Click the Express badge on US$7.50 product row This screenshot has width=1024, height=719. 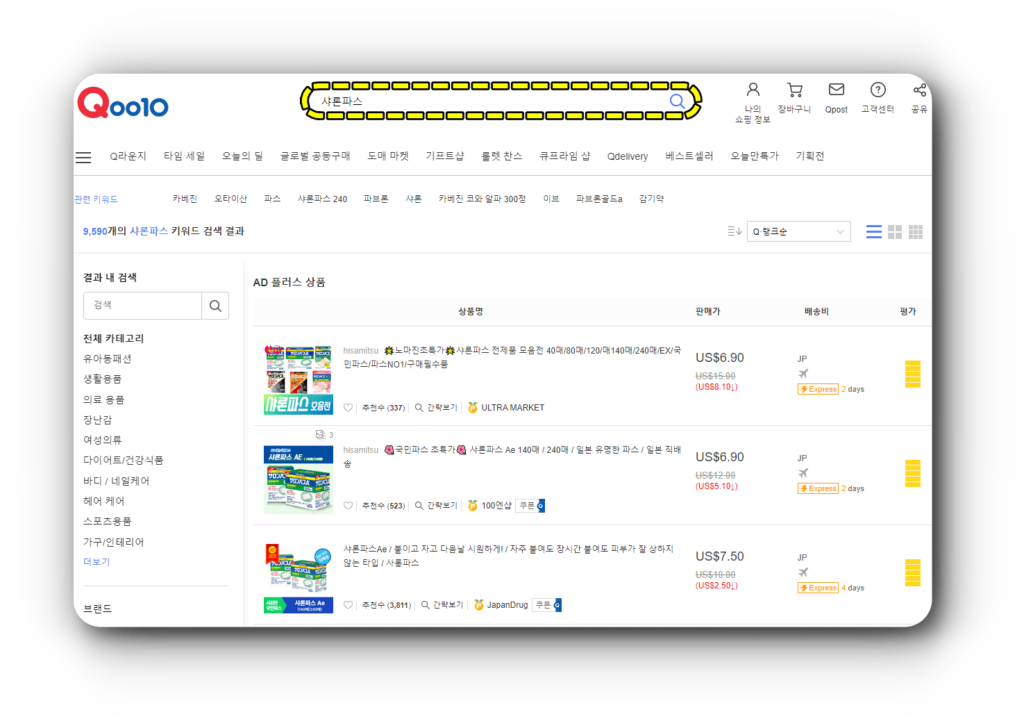coord(818,588)
